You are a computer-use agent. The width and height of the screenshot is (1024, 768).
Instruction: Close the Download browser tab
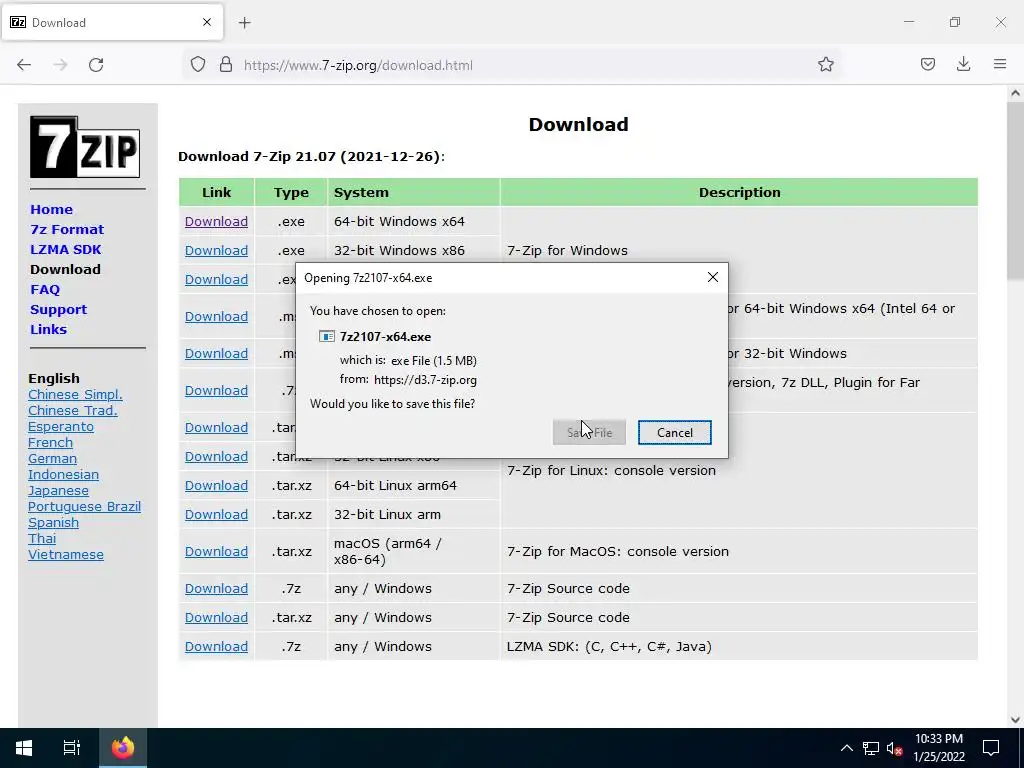click(207, 22)
